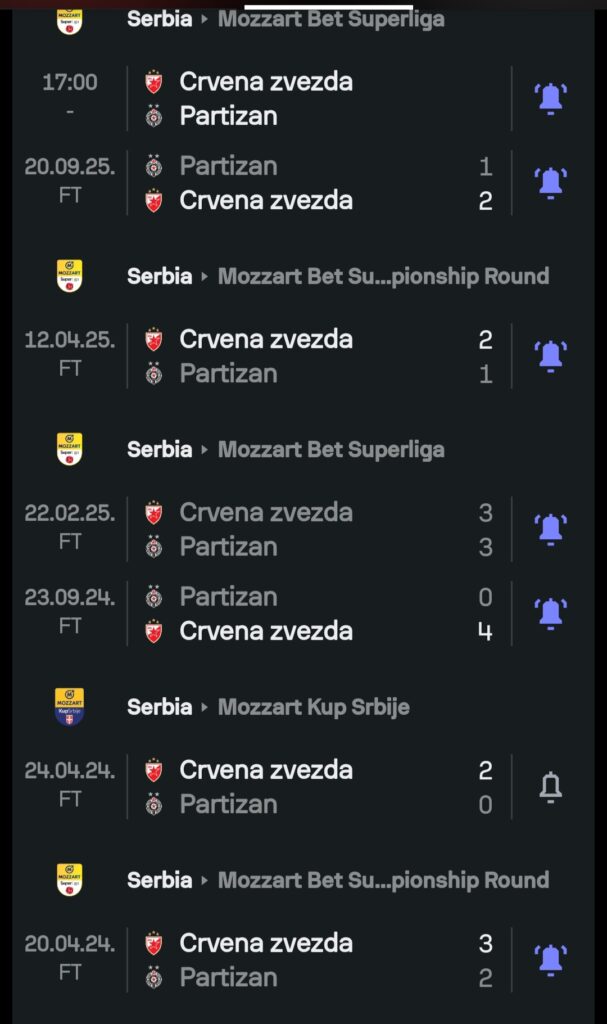Click Partizan crest in 23.09.24 match
The image size is (607, 1024).
[x=154, y=597]
